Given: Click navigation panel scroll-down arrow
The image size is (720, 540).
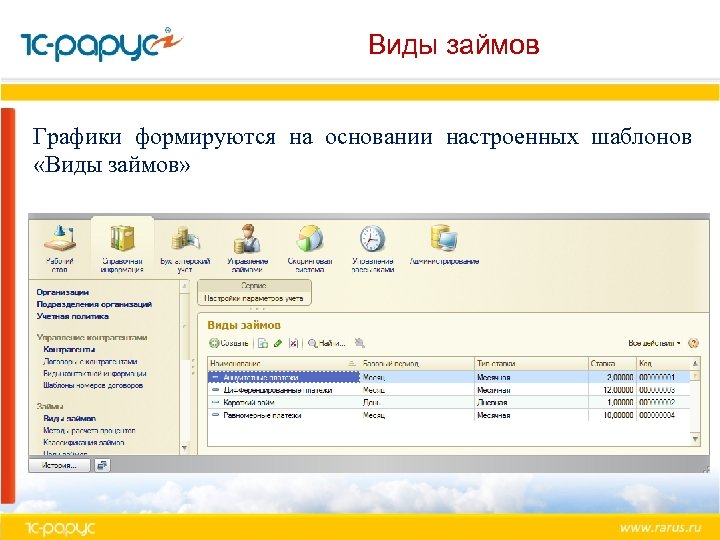Looking at the screenshot, I should pos(185,448).
